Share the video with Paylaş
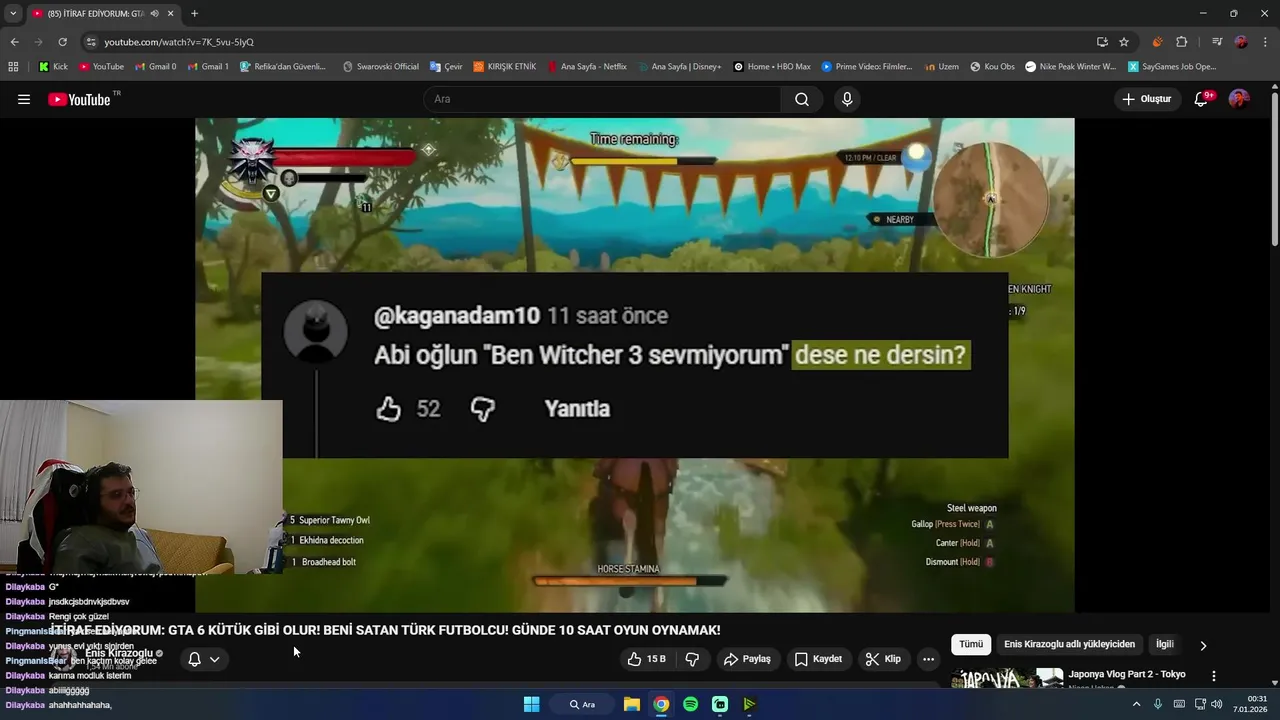The height and width of the screenshot is (720, 1280). click(x=747, y=659)
